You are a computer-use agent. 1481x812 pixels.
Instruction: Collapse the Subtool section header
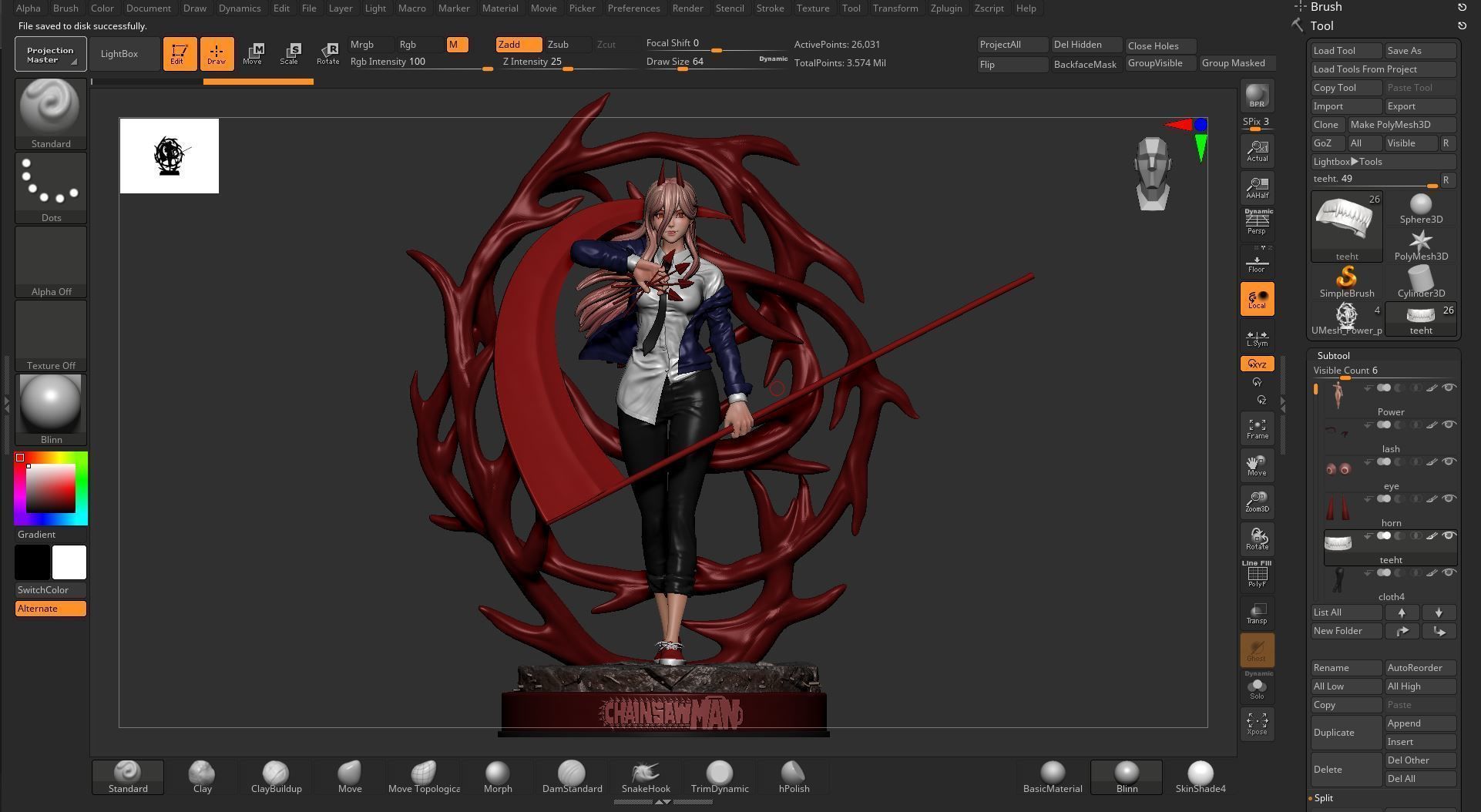click(x=1333, y=355)
